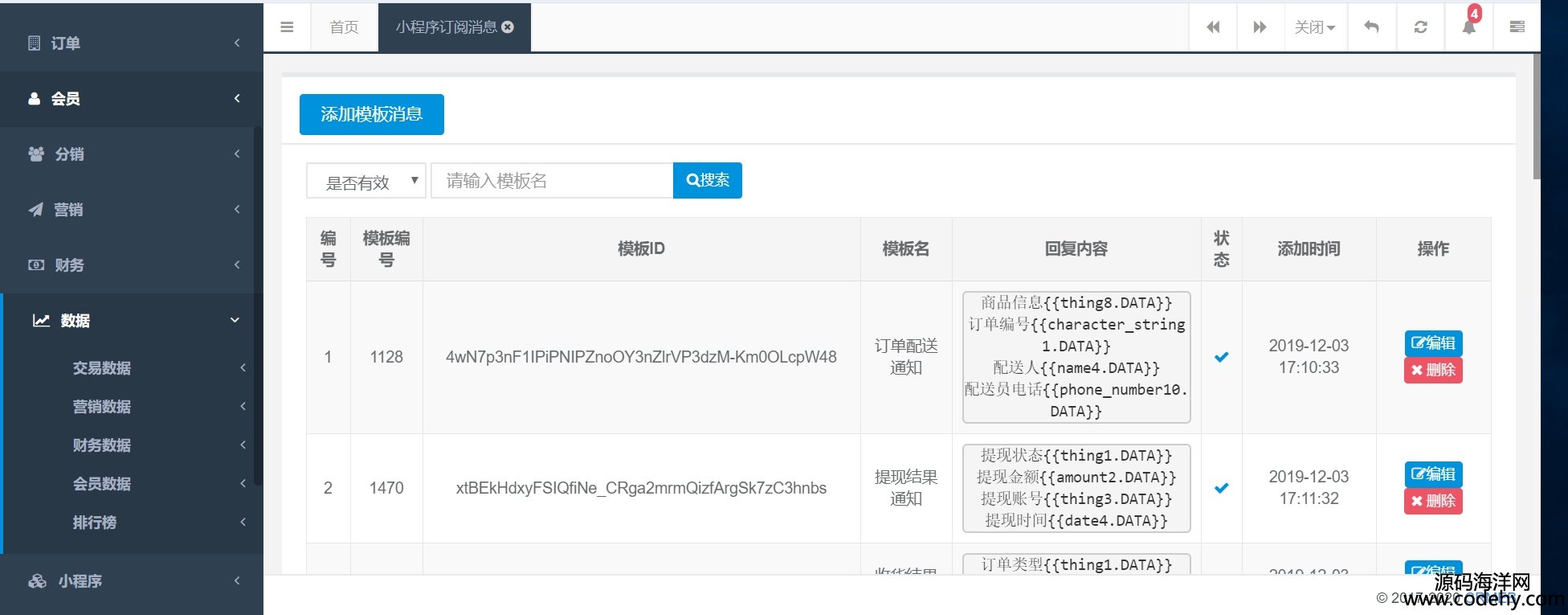Edit the 提现结果通知 template
The height and width of the screenshot is (615, 1568).
(x=1433, y=474)
